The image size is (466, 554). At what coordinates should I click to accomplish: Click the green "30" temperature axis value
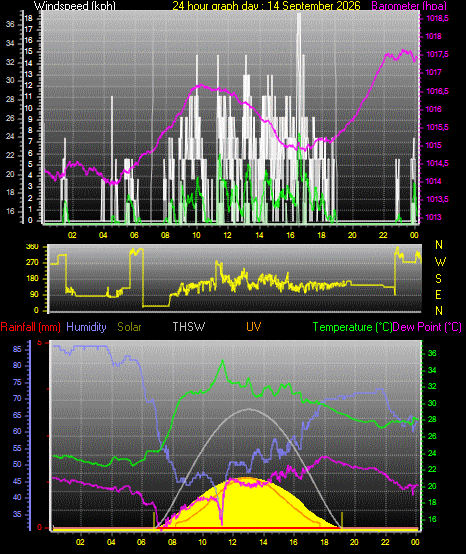point(432,403)
